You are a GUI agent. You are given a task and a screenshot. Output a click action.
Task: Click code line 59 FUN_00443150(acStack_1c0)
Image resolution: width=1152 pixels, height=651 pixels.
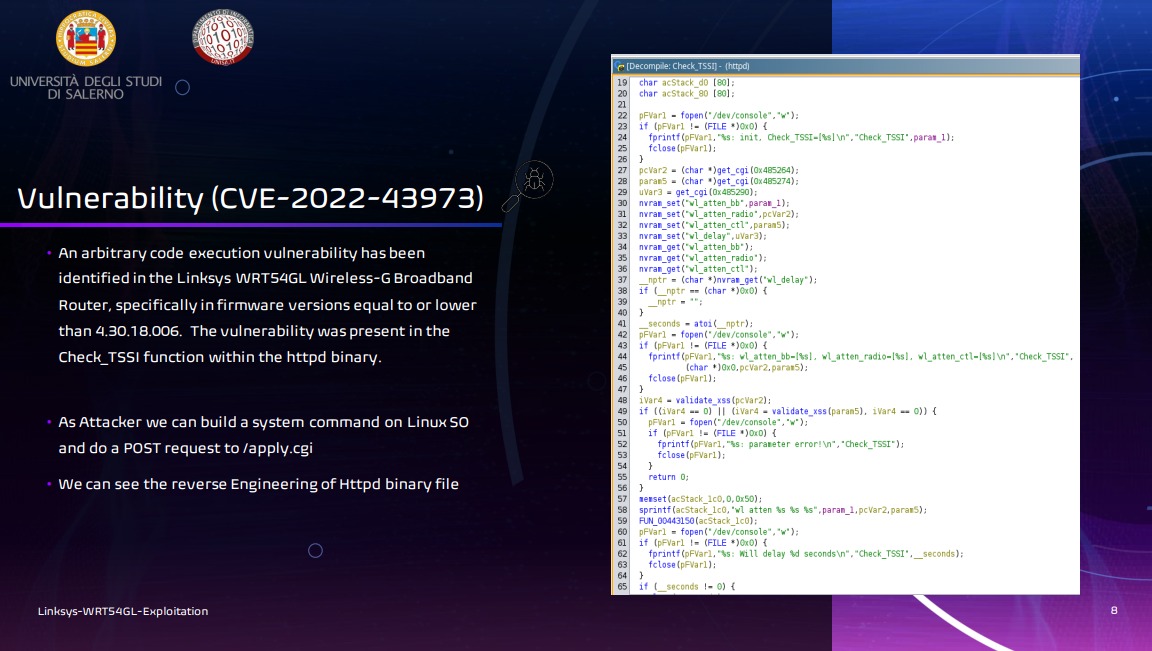click(697, 521)
